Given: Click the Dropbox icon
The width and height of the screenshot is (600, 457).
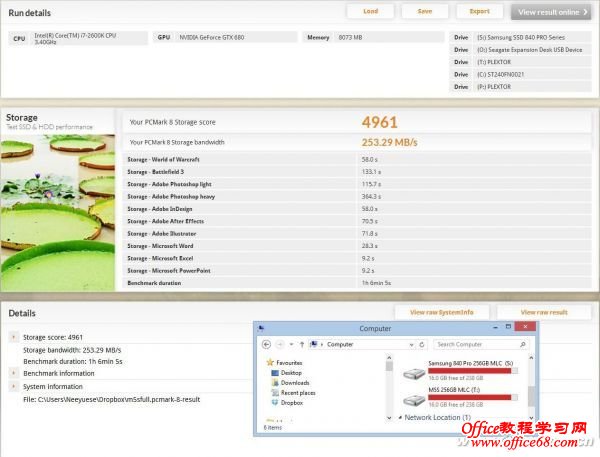Looking at the screenshot, I should click(275, 402).
